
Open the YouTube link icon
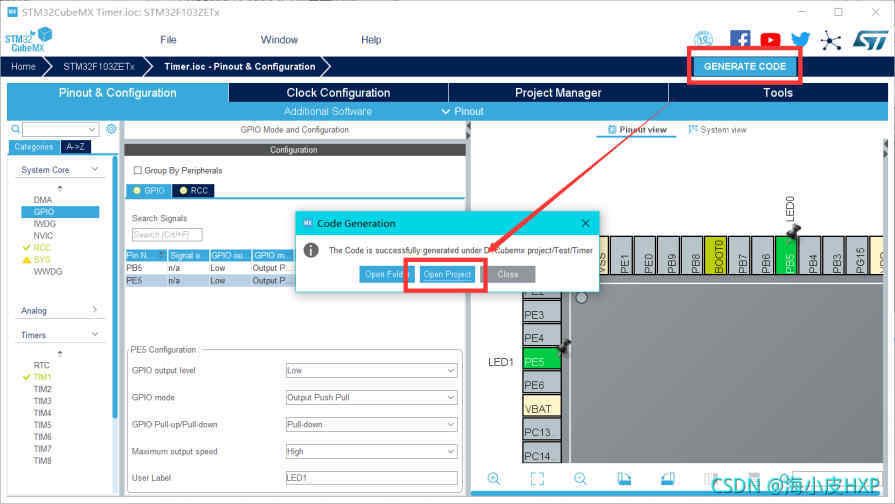770,40
